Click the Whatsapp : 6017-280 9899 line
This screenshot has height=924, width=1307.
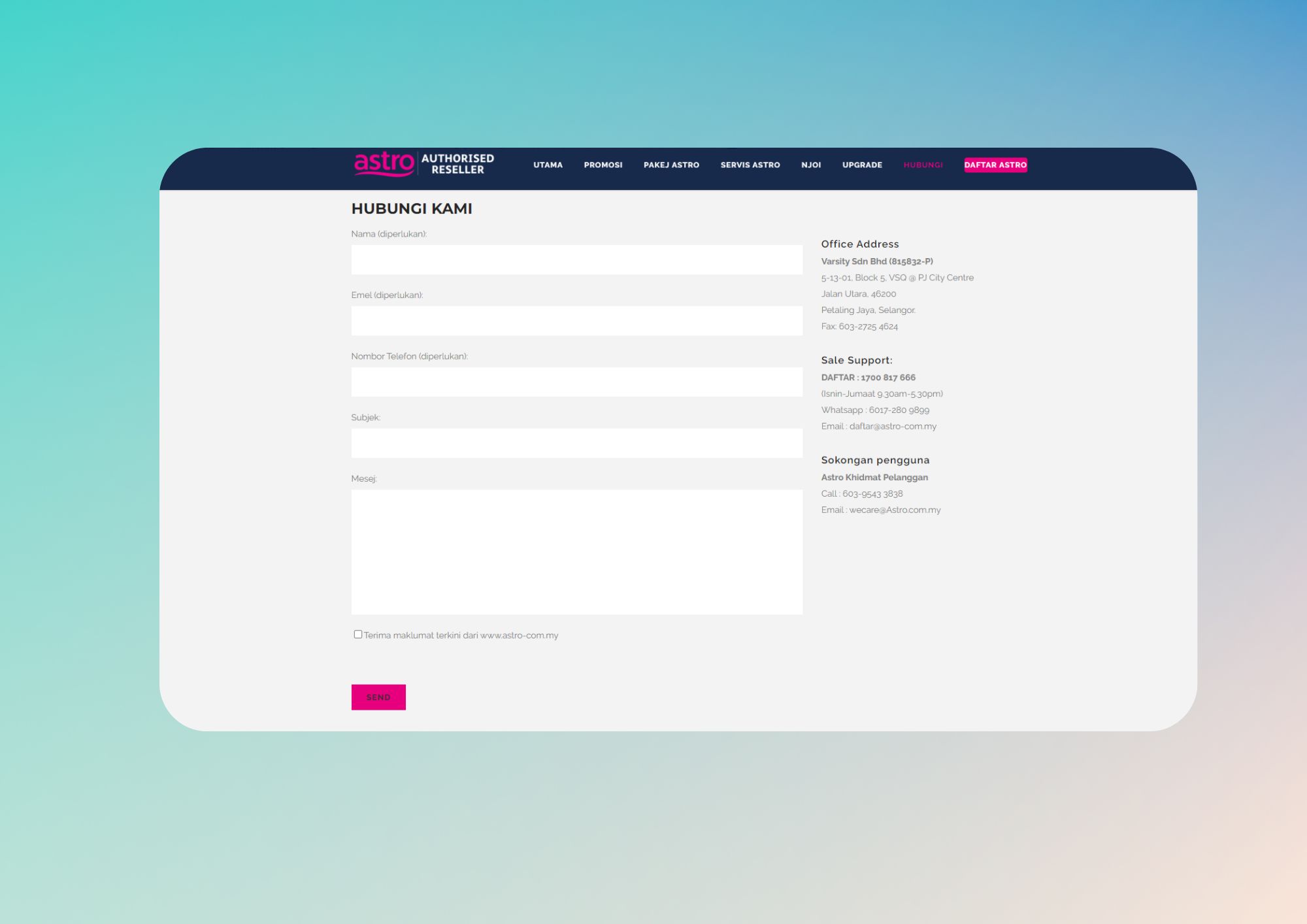875,410
